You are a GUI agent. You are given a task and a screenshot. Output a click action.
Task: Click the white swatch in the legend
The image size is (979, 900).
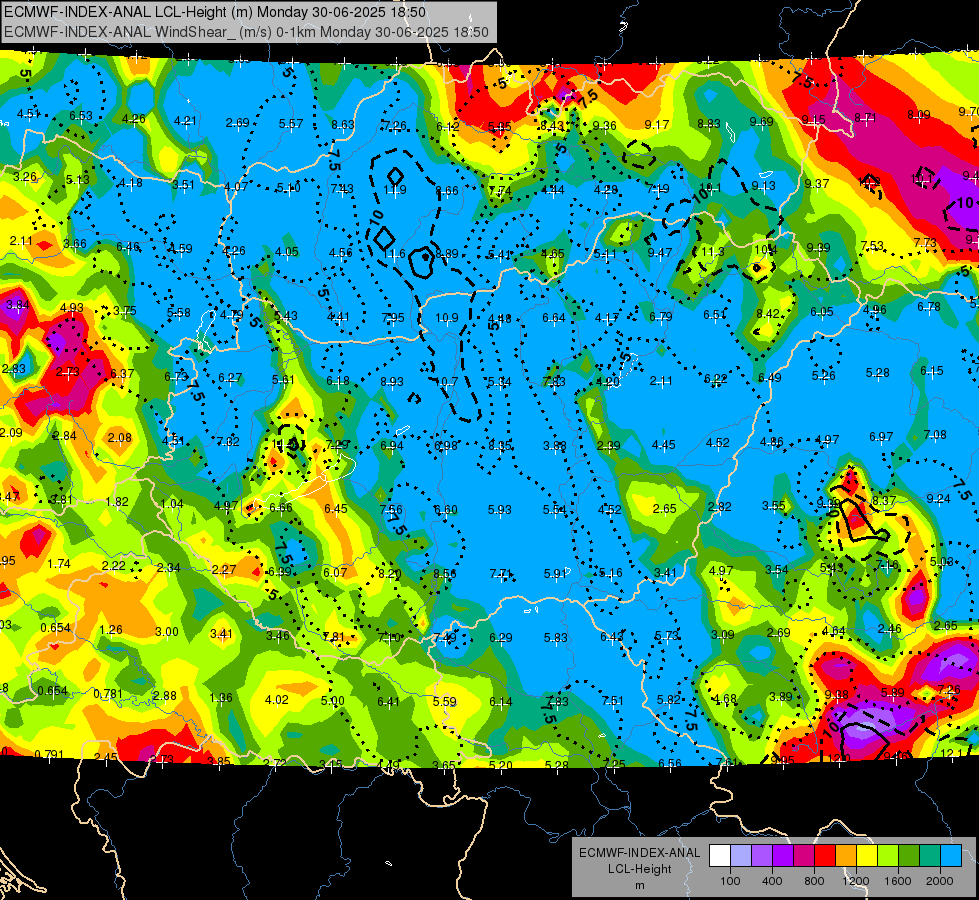[x=720, y=856]
